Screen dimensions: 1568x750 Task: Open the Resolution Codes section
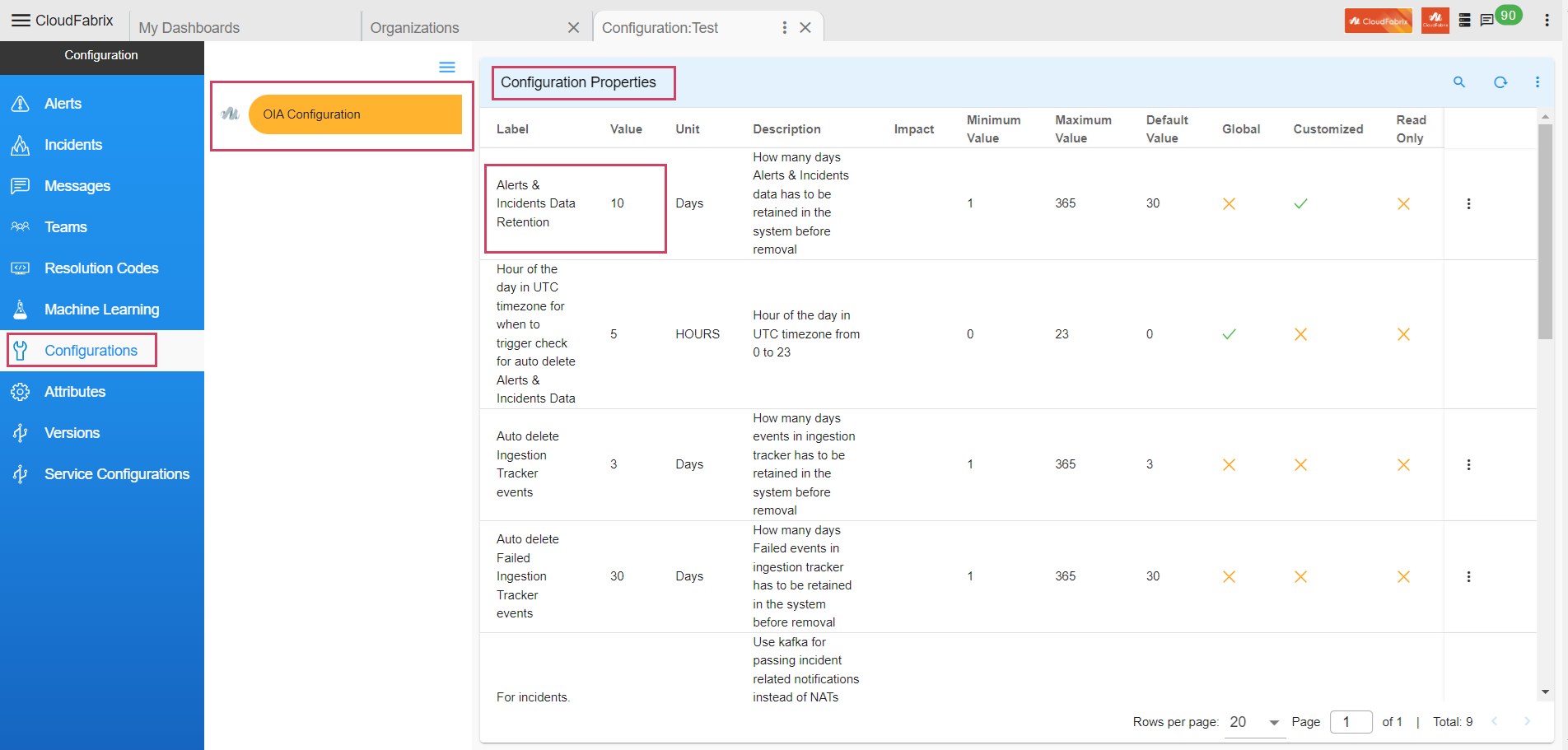point(101,268)
